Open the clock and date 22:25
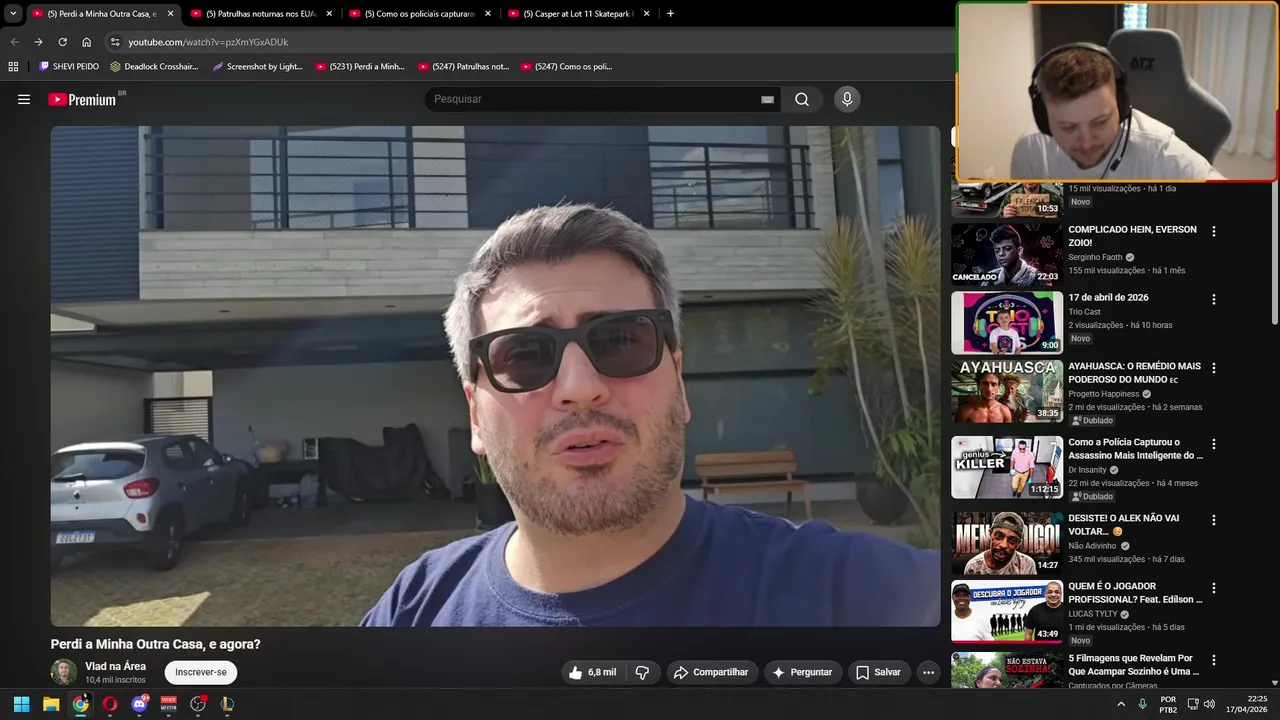The height and width of the screenshot is (720, 1280). [1247, 704]
